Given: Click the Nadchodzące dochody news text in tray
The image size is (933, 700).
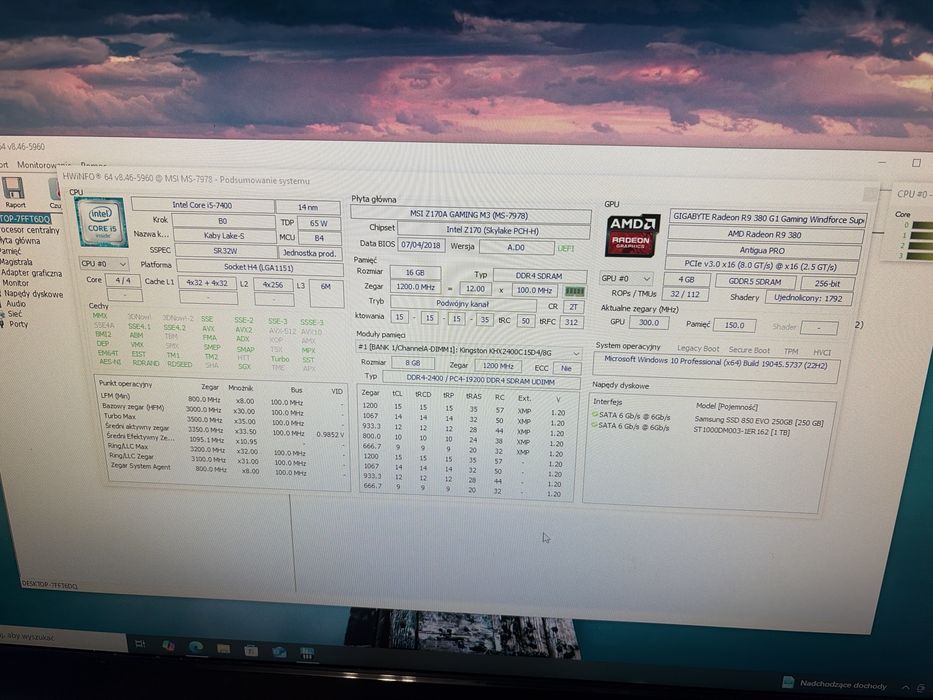Looking at the screenshot, I should pos(843,685).
